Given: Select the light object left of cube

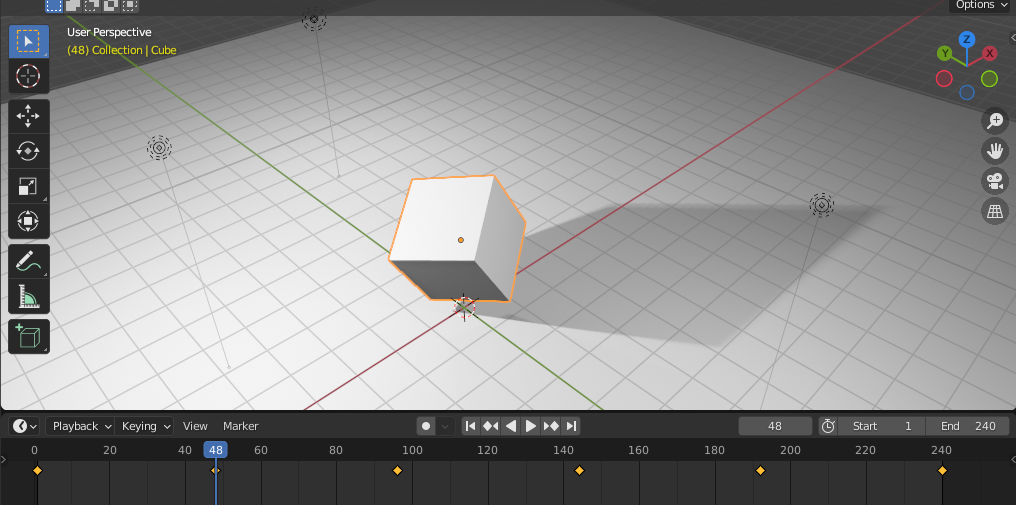Looking at the screenshot, I should point(159,148).
